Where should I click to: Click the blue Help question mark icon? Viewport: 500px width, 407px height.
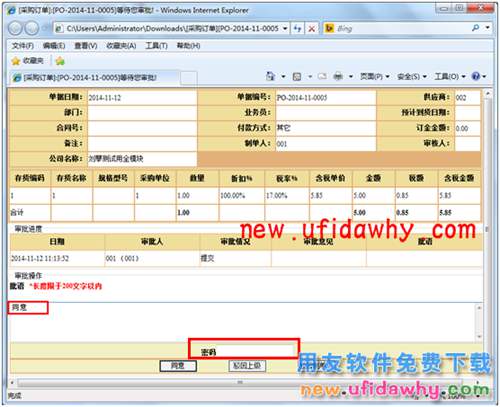[476, 76]
